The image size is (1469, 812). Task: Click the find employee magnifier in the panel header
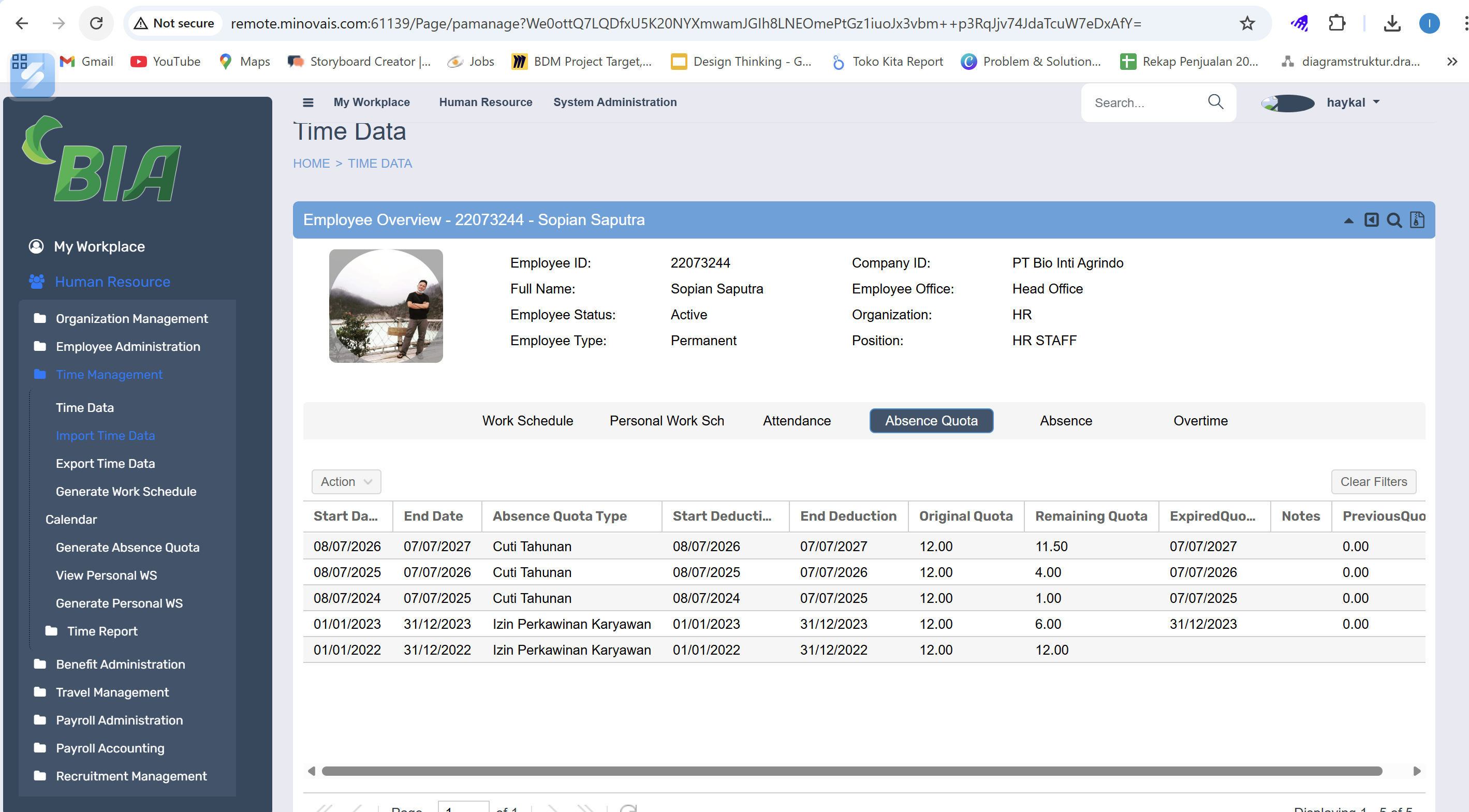coord(1394,220)
